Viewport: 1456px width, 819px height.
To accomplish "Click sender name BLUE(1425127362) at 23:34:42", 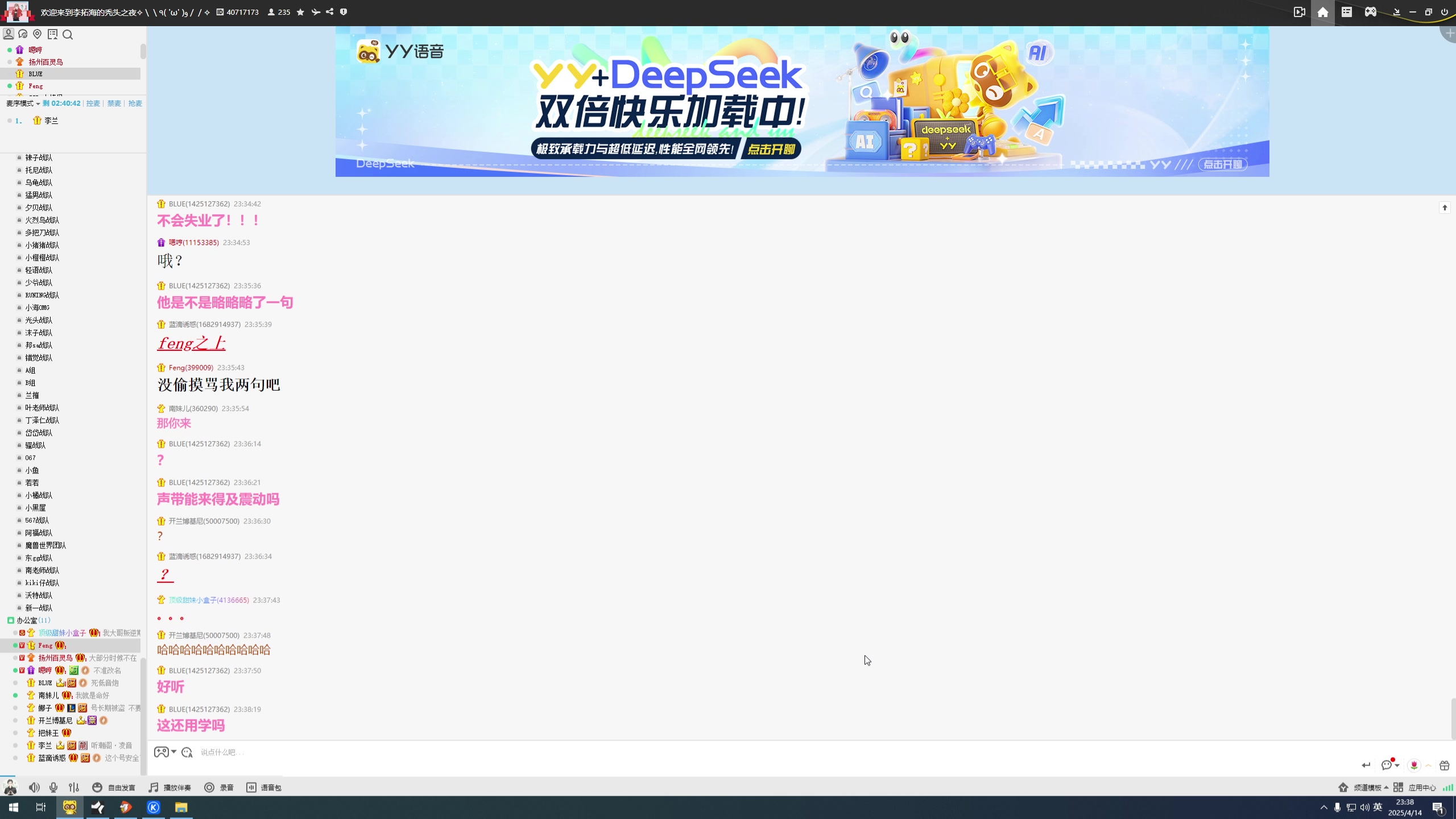I will click(x=199, y=204).
